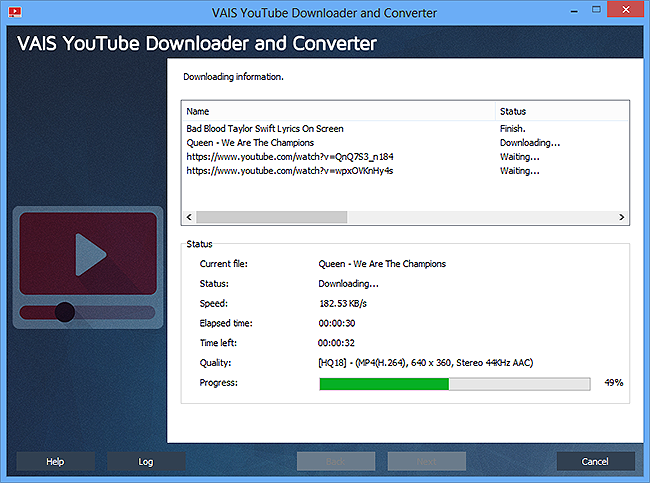
Task: Click the left scroll arrow of list
Action: (x=189, y=217)
